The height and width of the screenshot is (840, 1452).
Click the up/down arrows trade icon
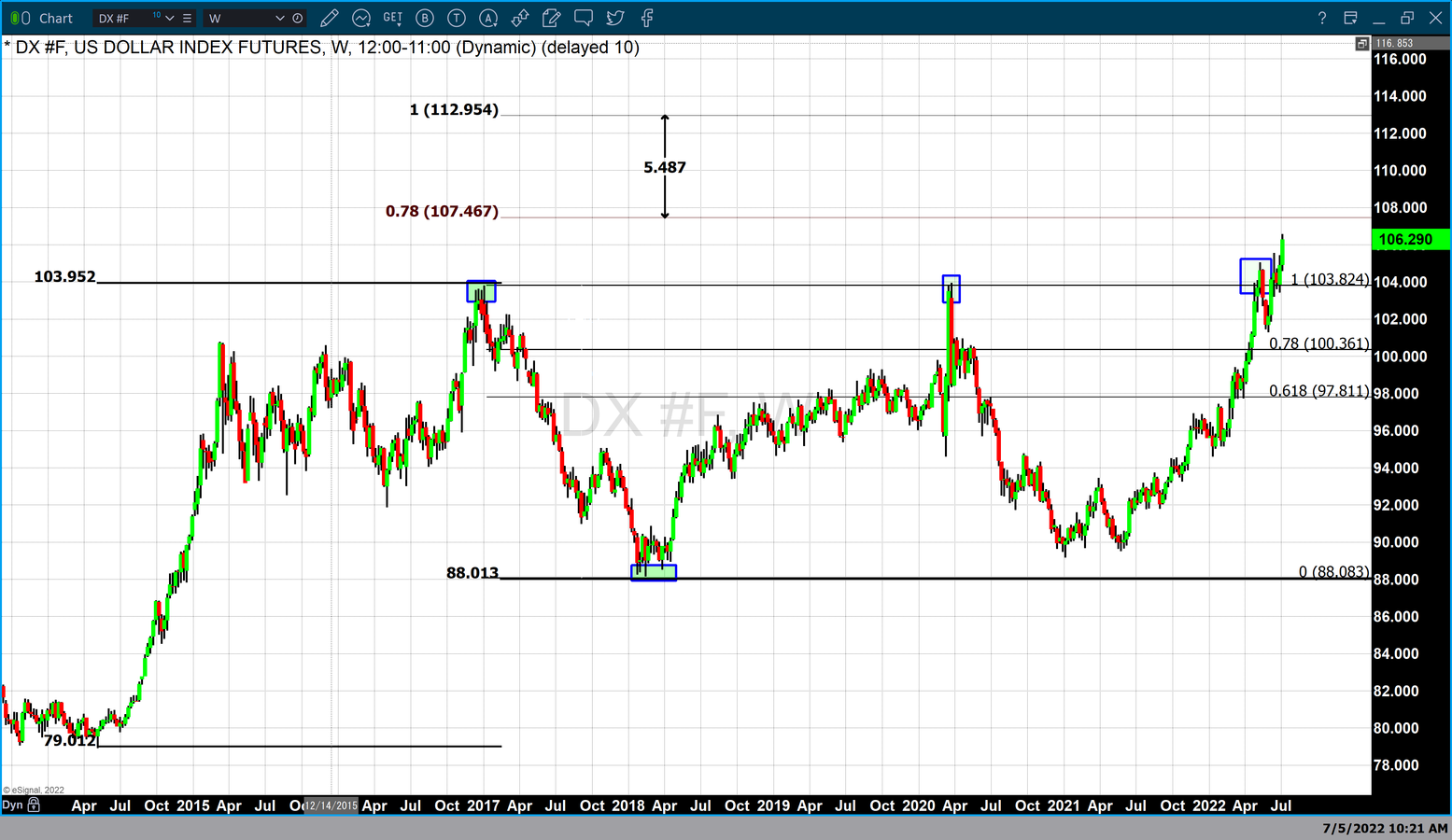tap(520, 18)
